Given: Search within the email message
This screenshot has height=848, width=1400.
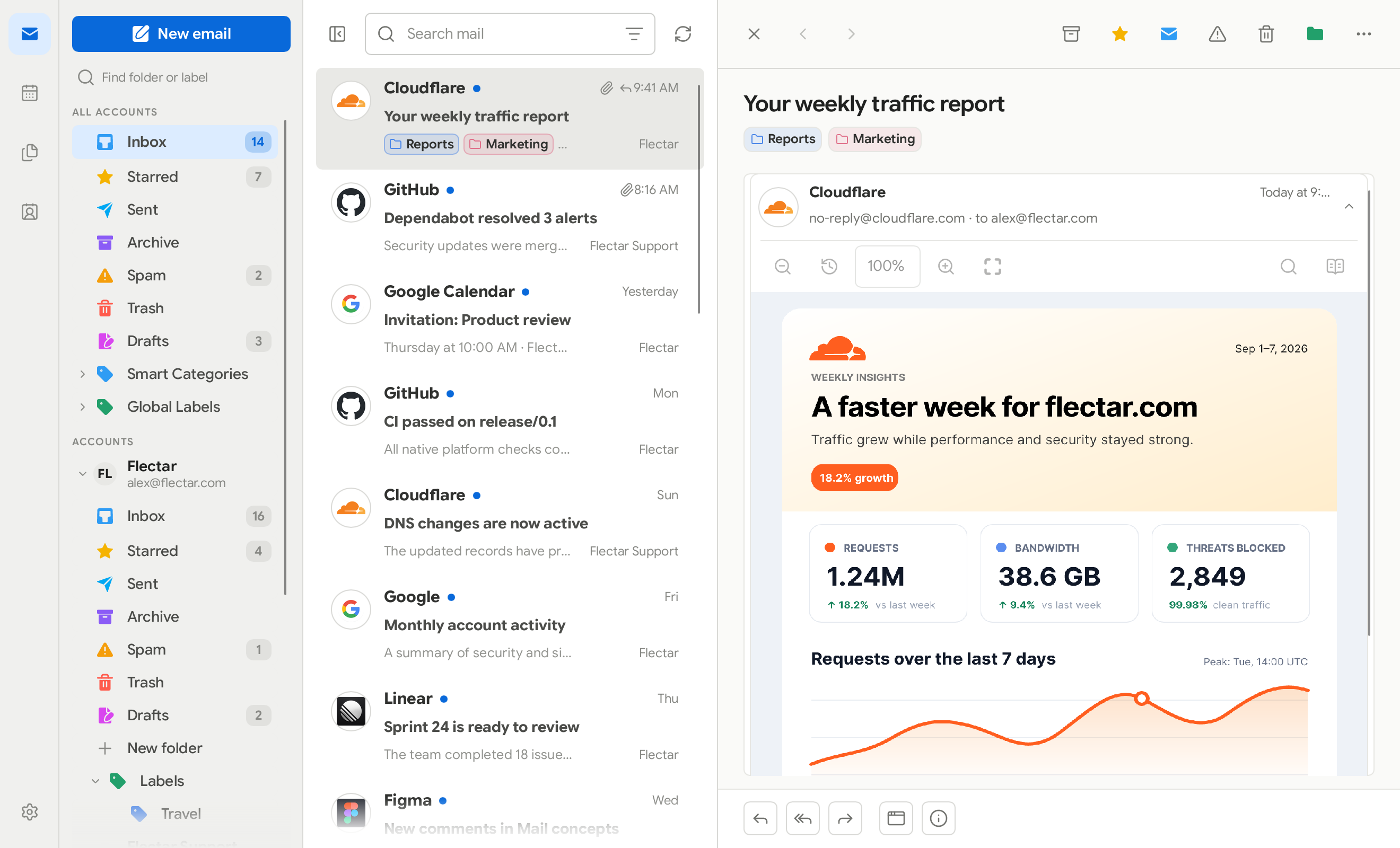Looking at the screenshot, I should pos(1289,267).
